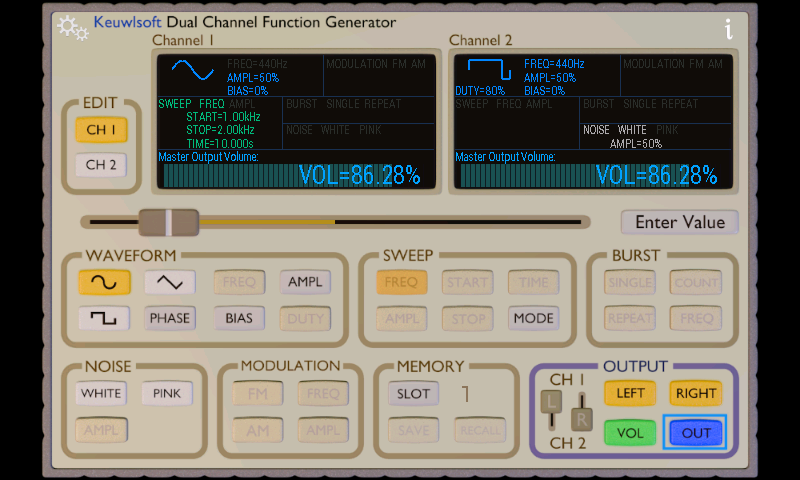Click the burst FREQ button
The height and width of the screenshot is (480, 800).
(x=696, y=318)
